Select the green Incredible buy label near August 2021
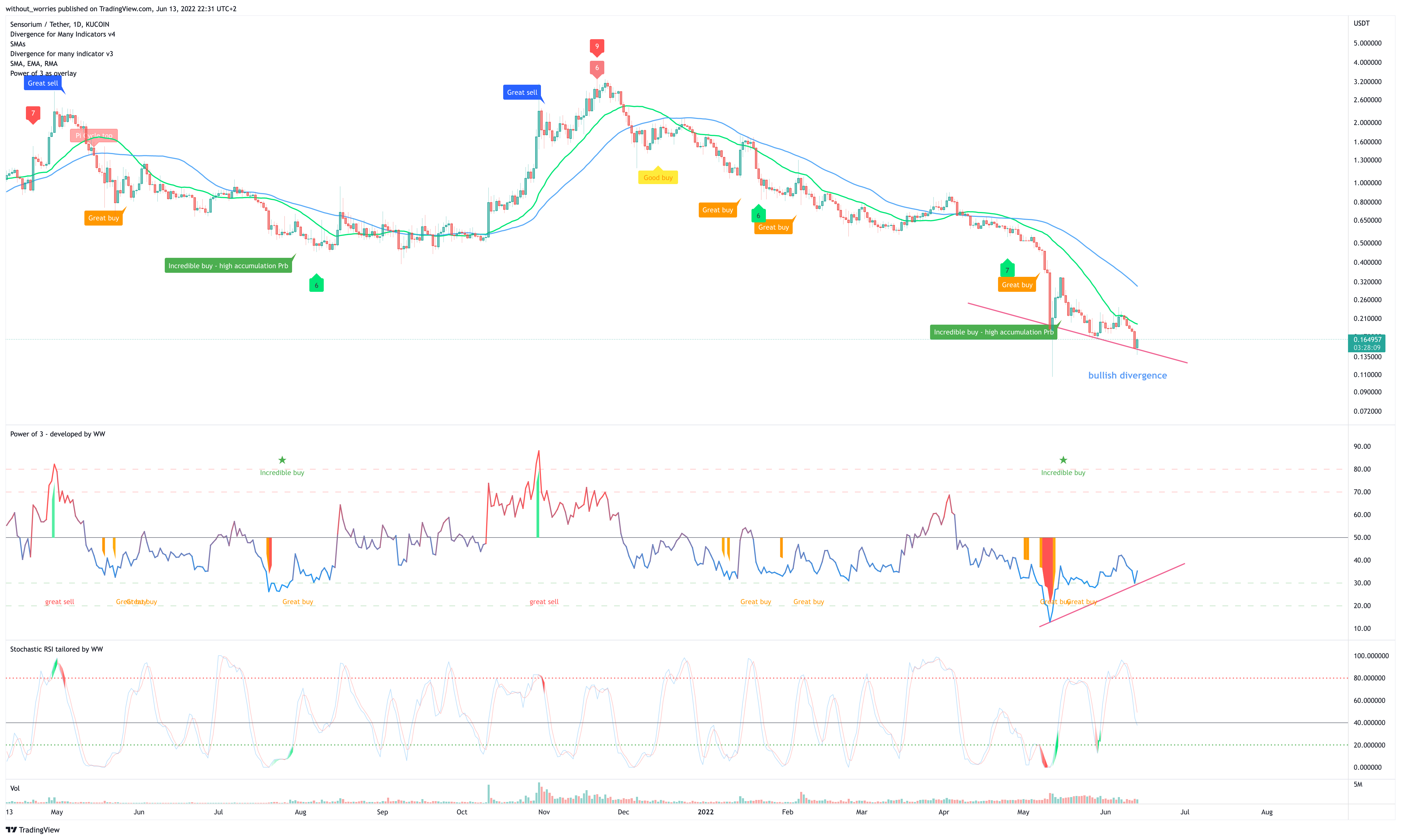1401x840 pixels. pyautogui.click(x=228, y=266)
